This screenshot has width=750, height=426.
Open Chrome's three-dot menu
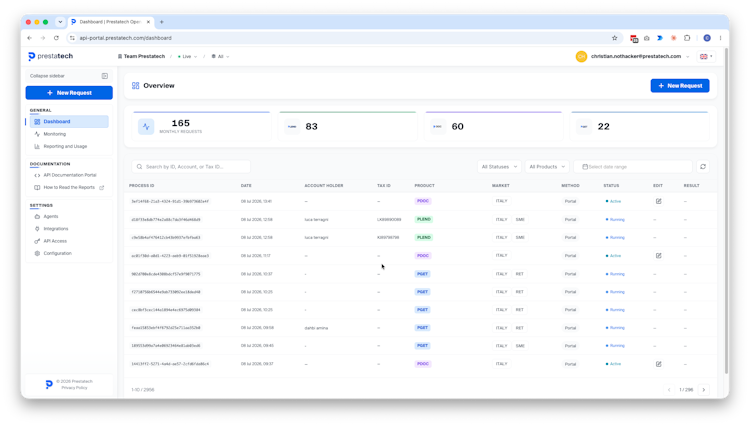click(720, 38)
